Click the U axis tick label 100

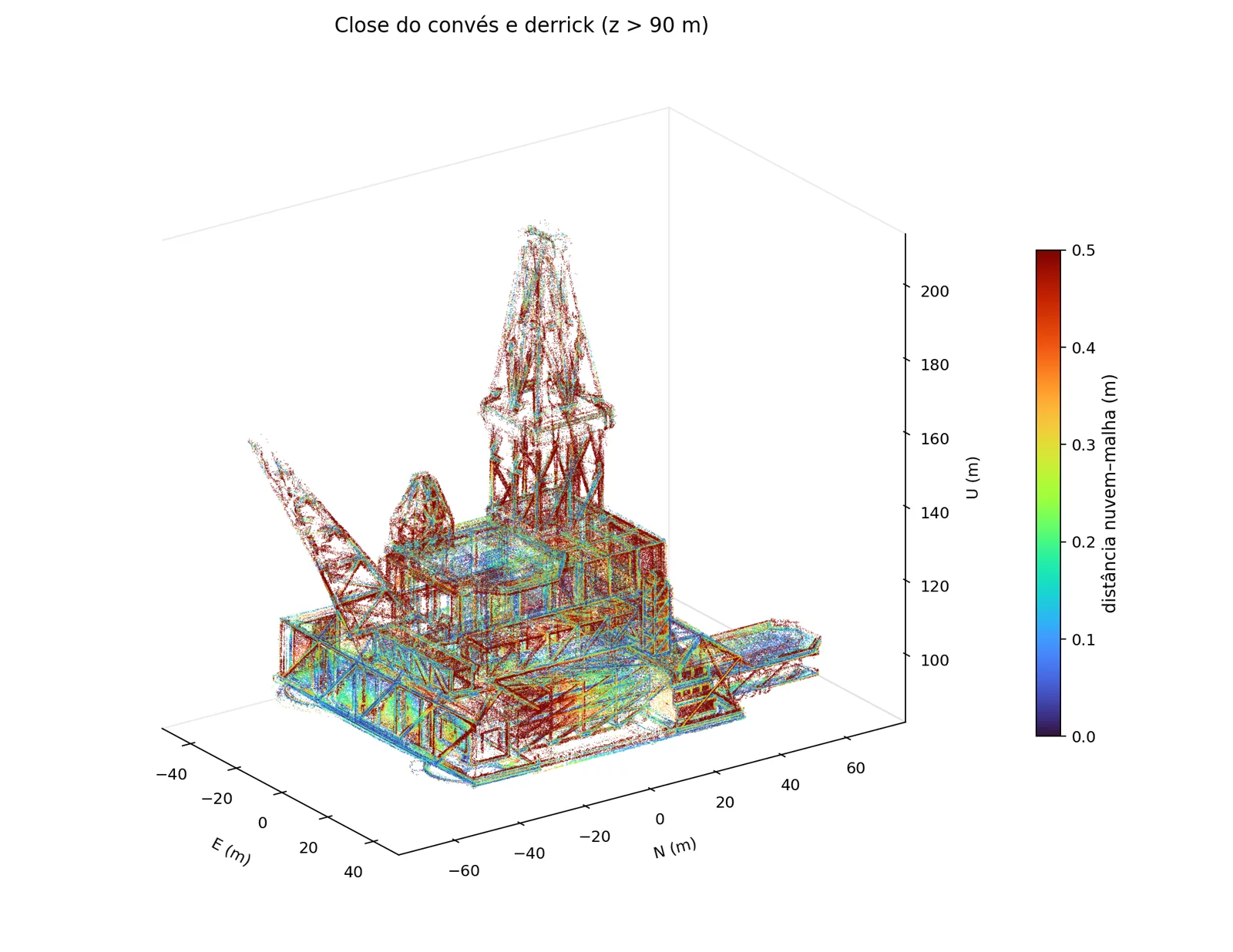pyautogui.click(x=935, y=660)
